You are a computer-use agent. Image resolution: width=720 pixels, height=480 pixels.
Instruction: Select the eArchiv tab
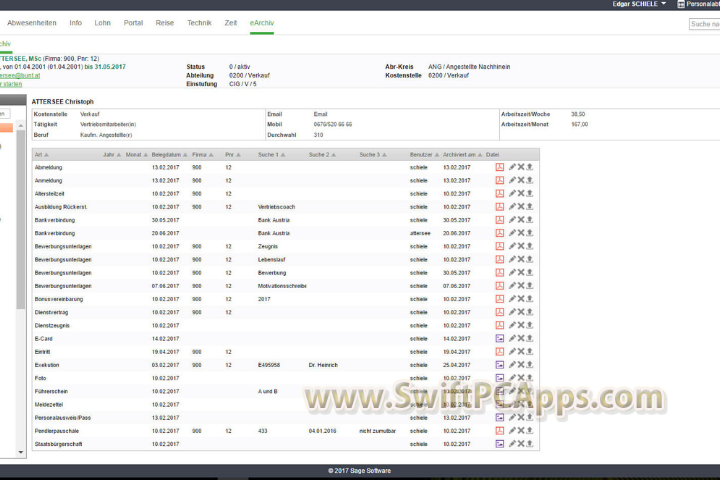click(x=262, y=23)
